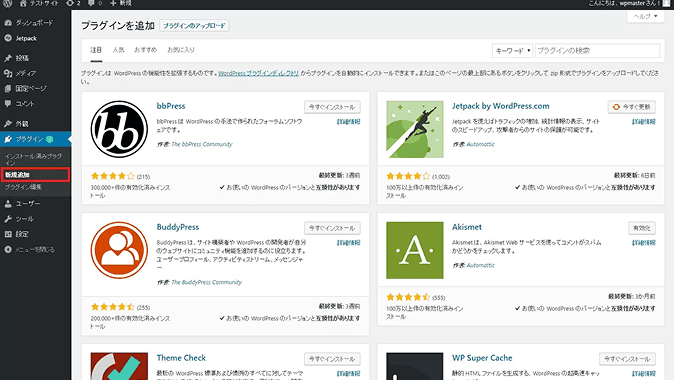This screenshot has height=380, width=674.
Task: Click the Jetpack plugin thumbnail image
Action: click(414, 129)
